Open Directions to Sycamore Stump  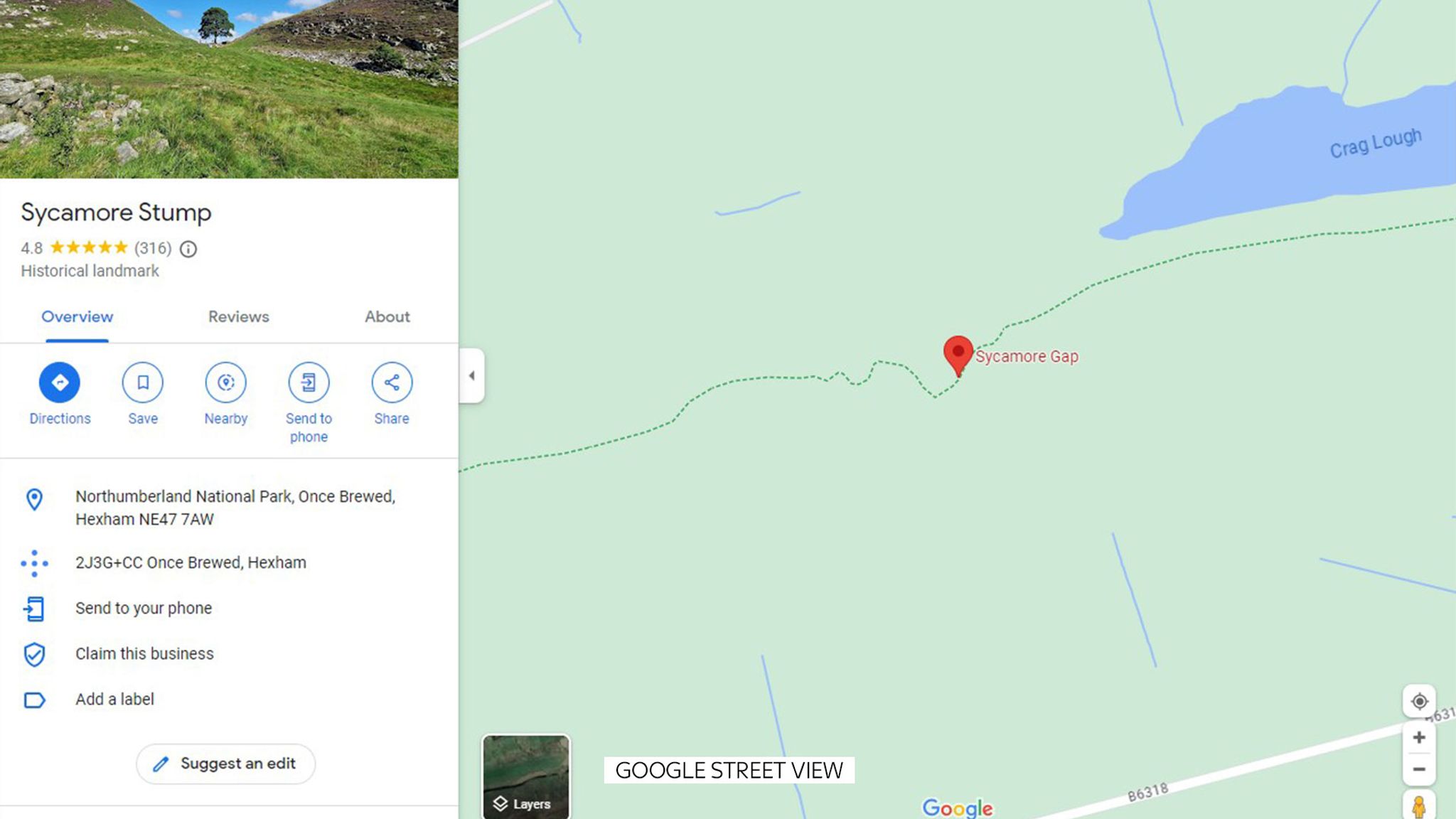[x=60, y=382]
